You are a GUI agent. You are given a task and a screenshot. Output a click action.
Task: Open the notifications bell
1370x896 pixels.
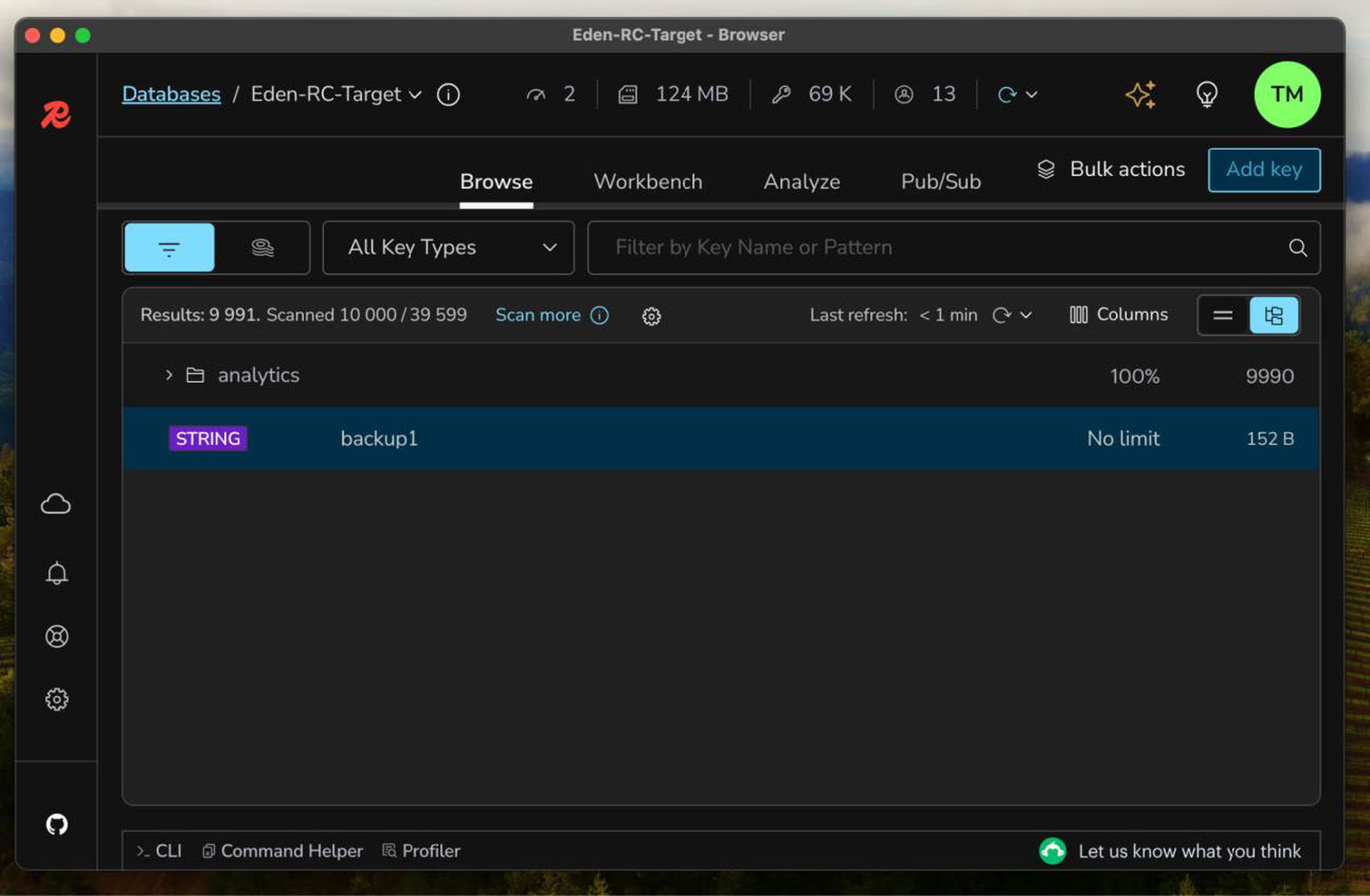tap(56, 573)
